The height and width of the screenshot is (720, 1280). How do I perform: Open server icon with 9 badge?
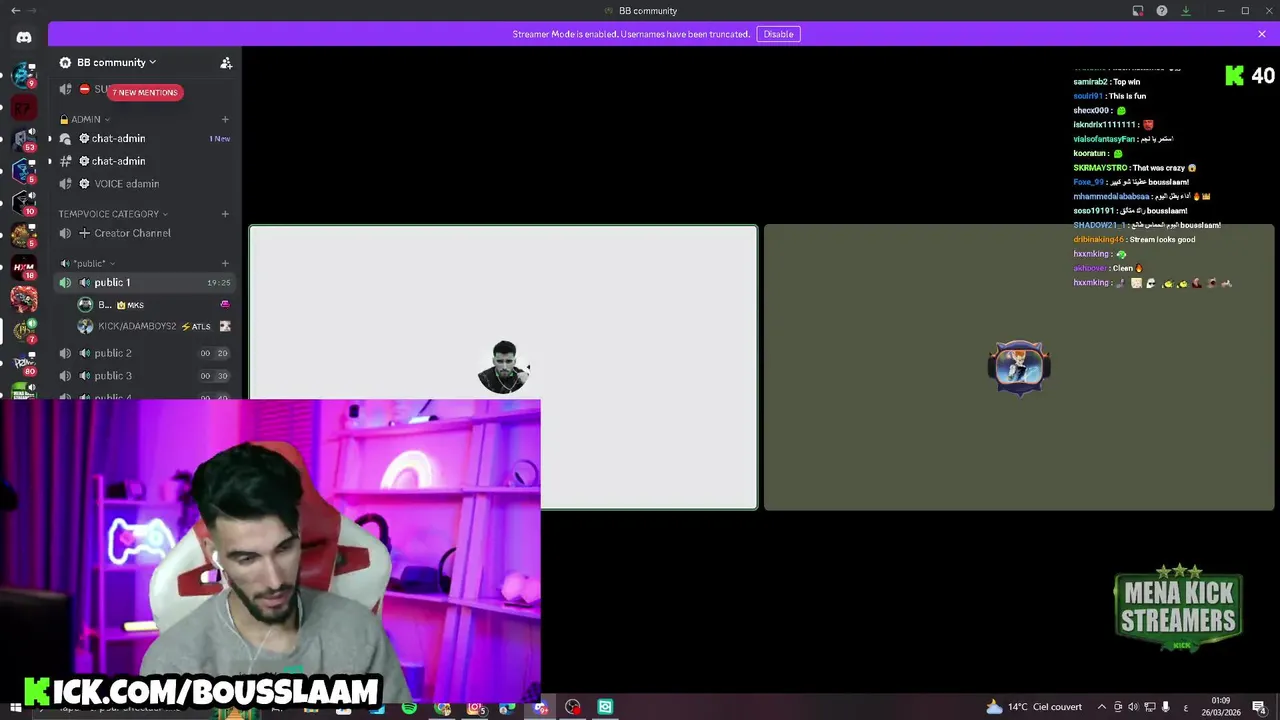(x=24, y=74)
